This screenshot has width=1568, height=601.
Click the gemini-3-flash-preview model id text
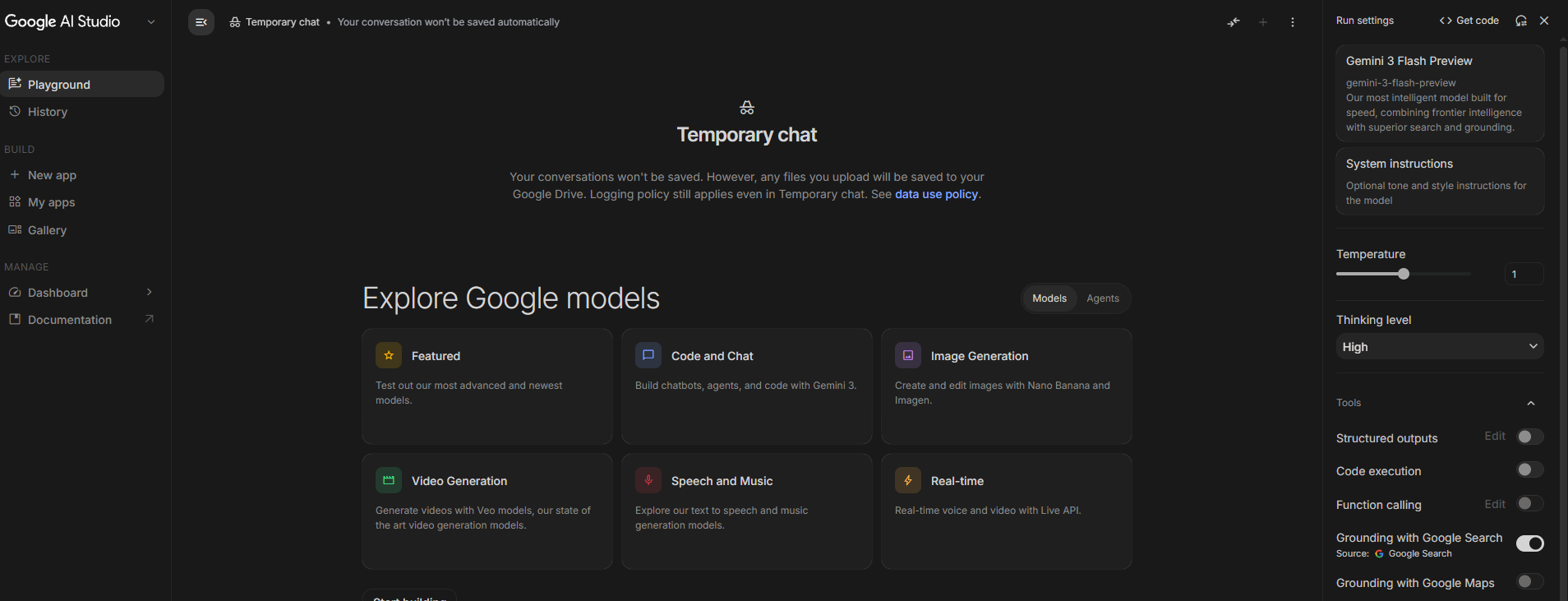click(1400, 83)
